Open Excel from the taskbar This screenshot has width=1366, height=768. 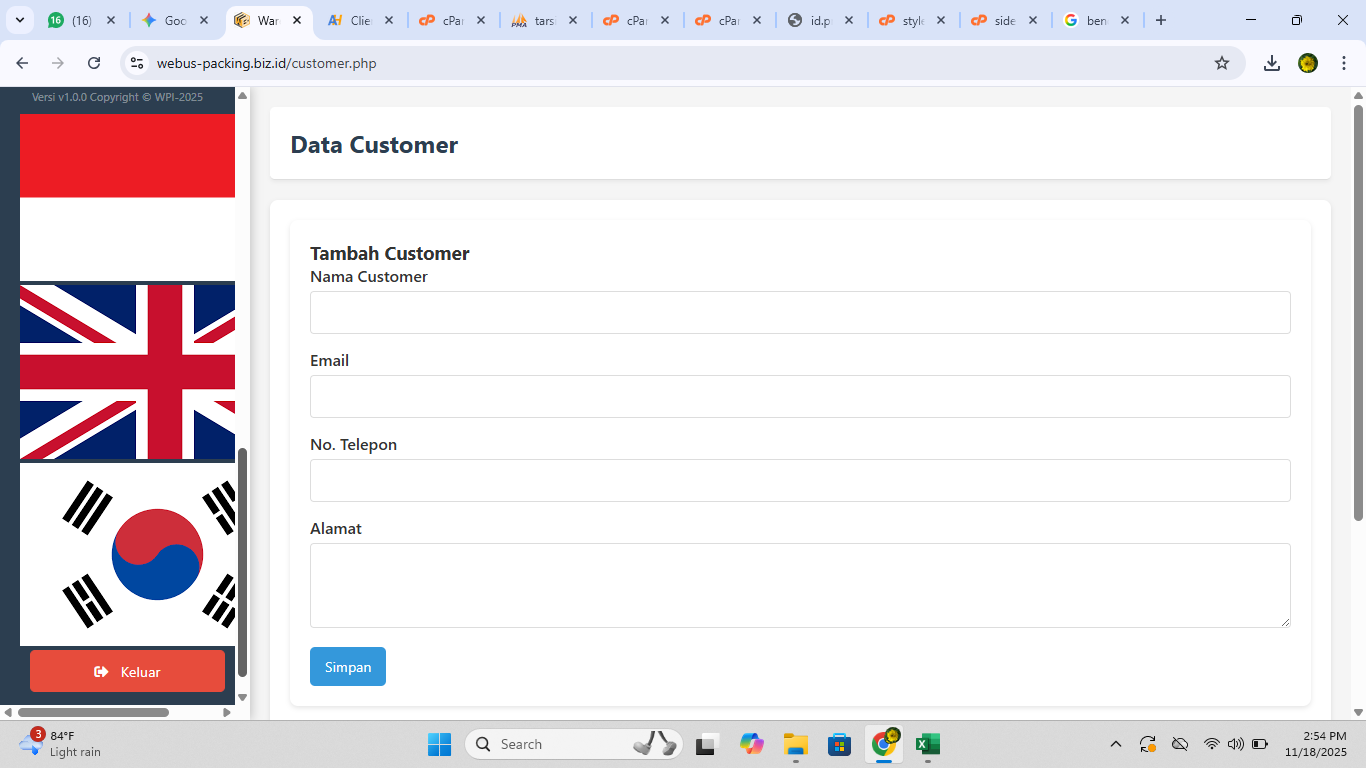927,744
